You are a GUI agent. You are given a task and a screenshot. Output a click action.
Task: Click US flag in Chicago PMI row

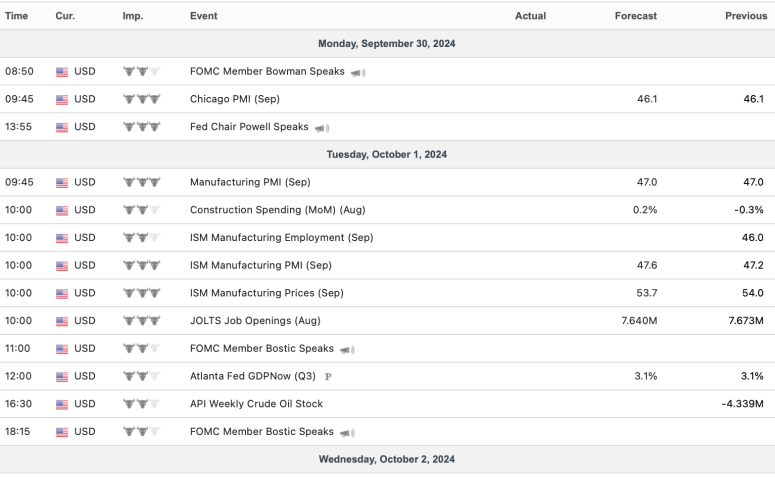tap(62, 99)
